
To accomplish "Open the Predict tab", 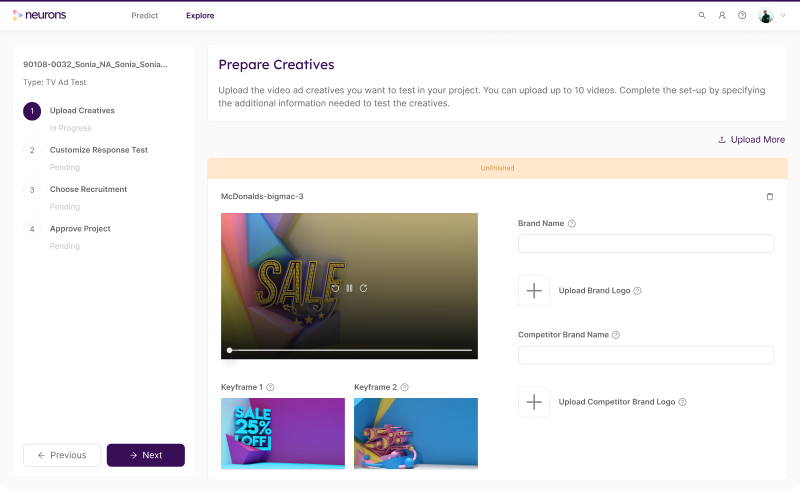I will click(x=144, y=15).
